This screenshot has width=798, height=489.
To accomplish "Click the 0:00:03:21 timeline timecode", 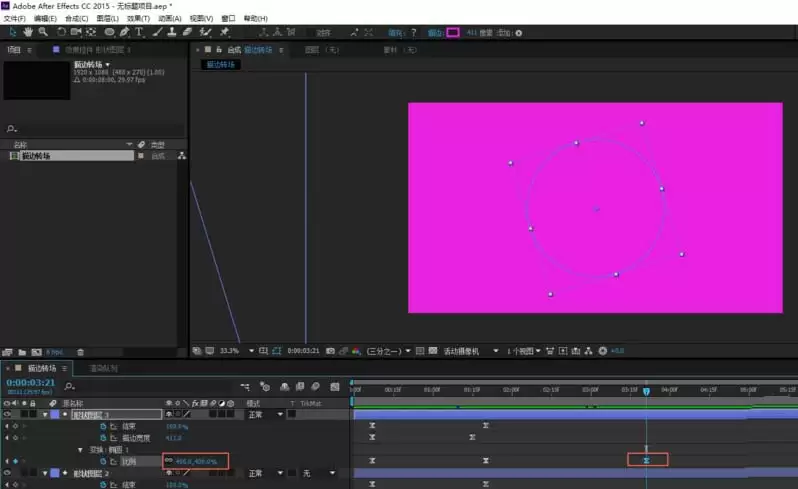I will point(31,383).
